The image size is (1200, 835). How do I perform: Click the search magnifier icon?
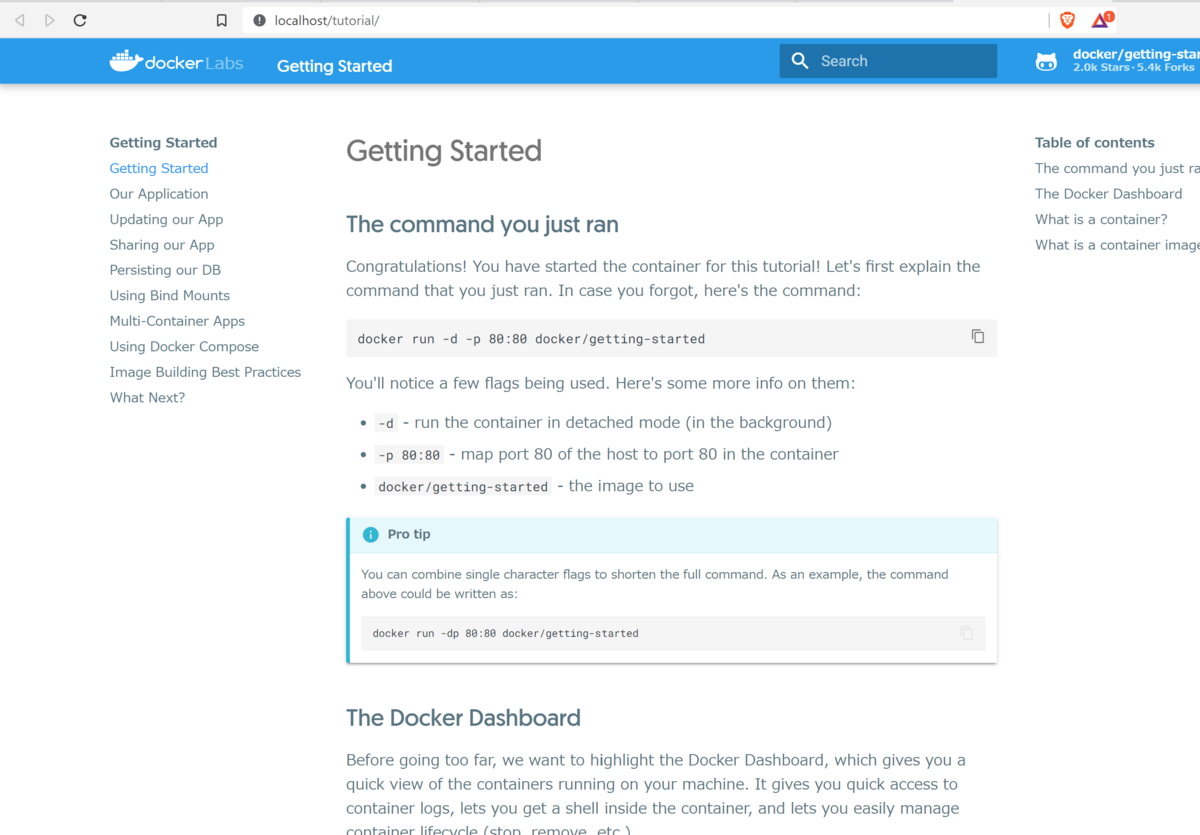click(799, 61)
